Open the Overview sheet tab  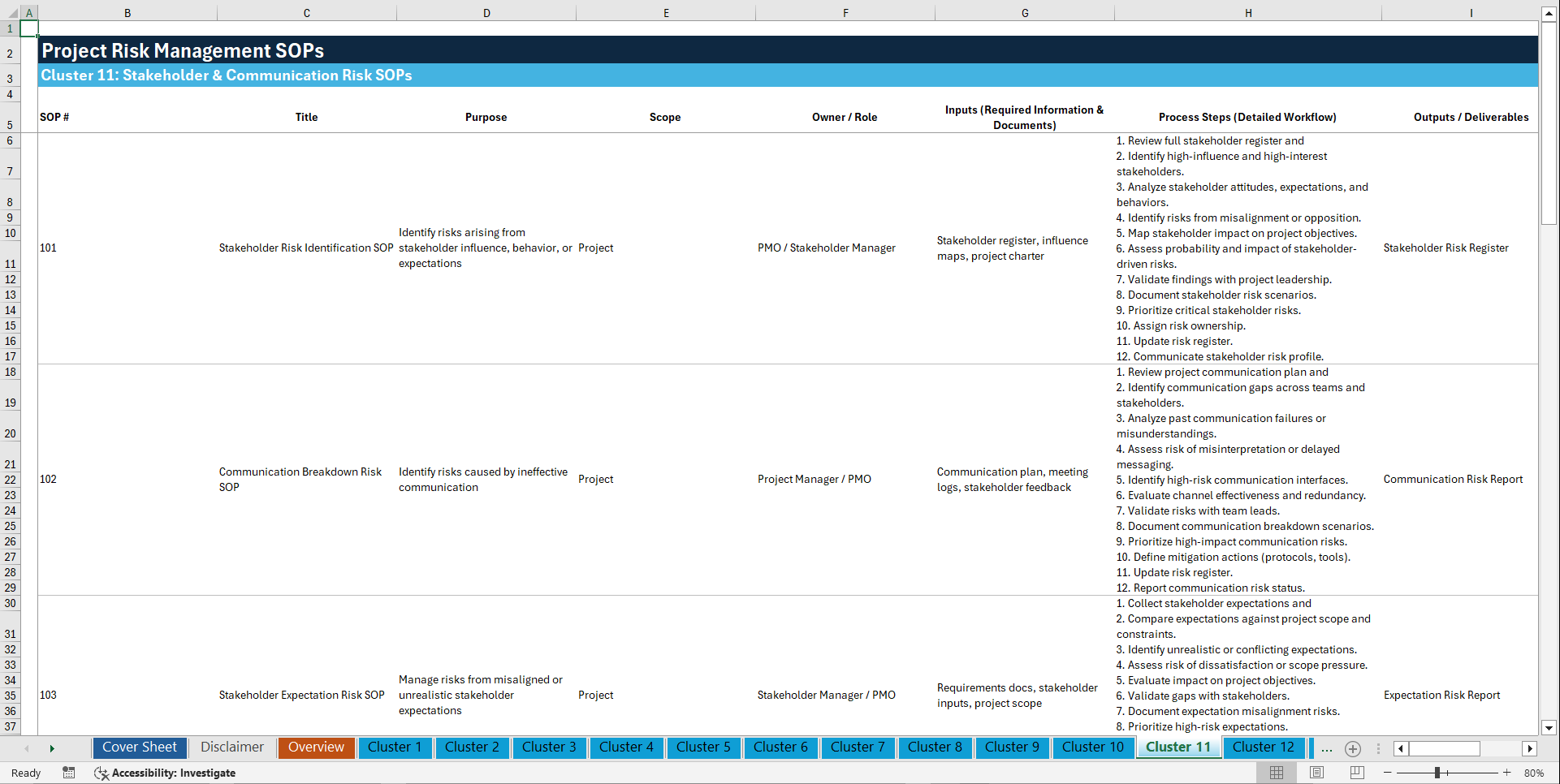(316, 747)
